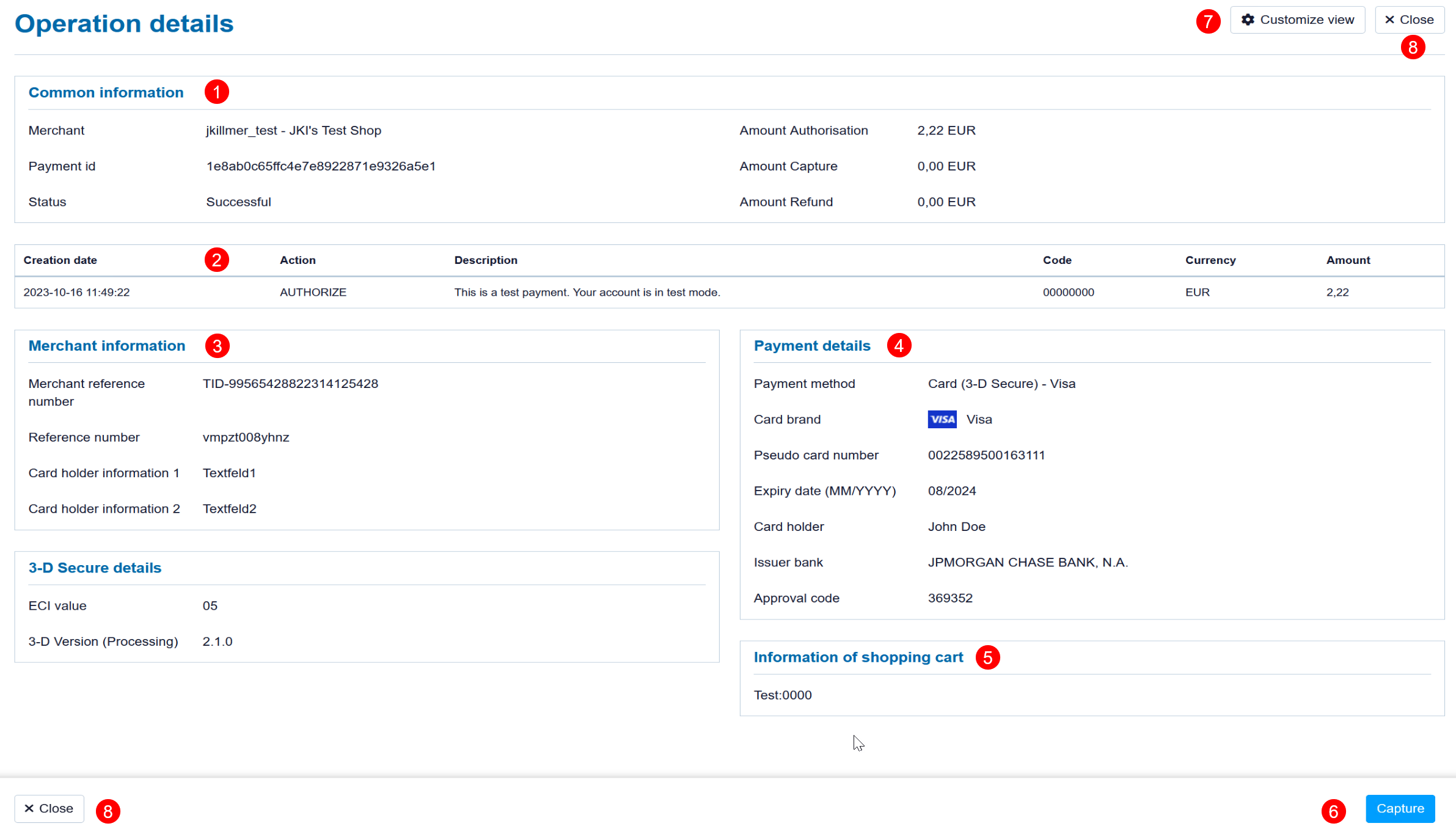Click the Payment id value
Screen dimensions: 1456x837
point(321,166)
